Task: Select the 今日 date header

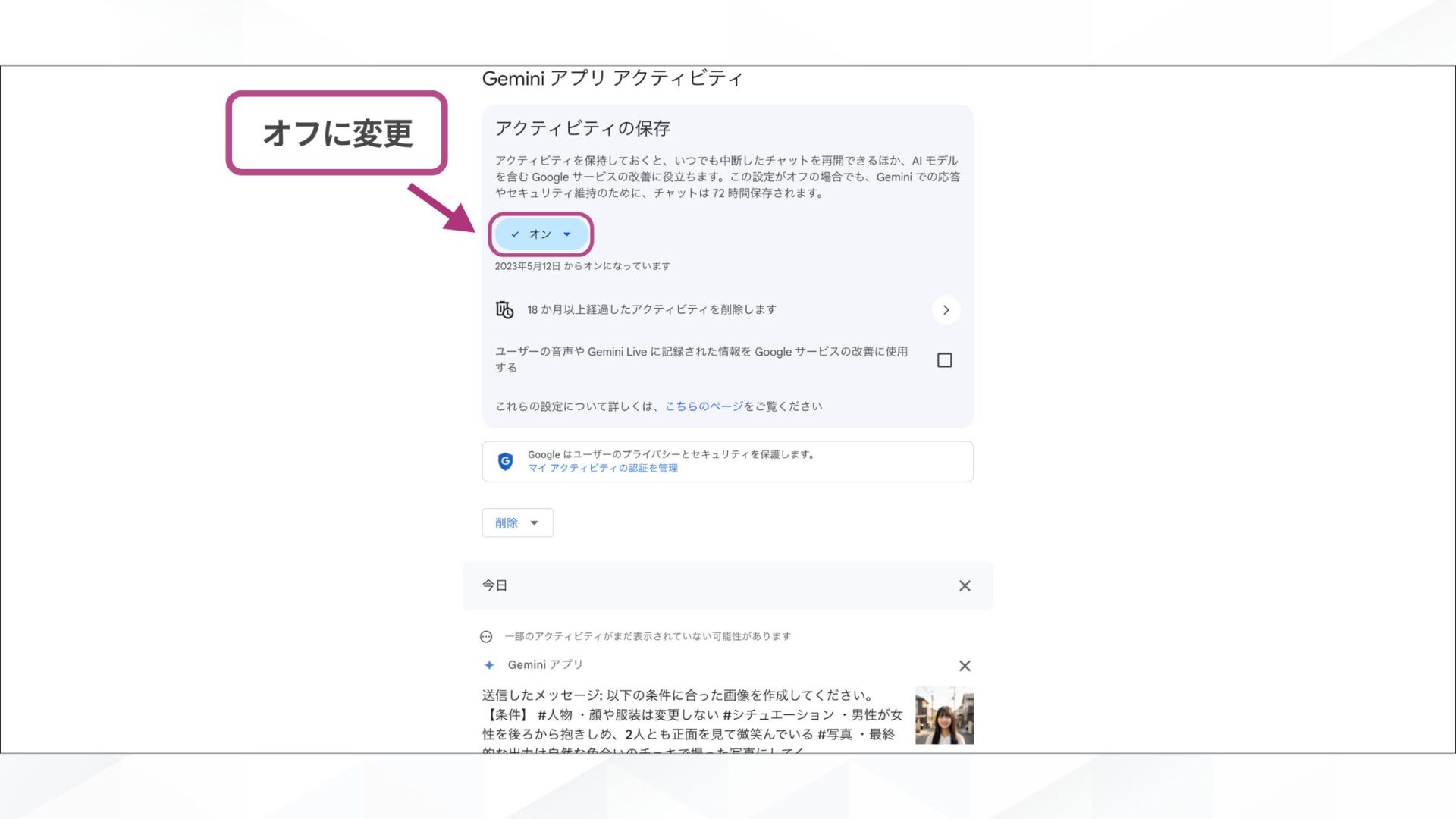Action: point(494,585)
